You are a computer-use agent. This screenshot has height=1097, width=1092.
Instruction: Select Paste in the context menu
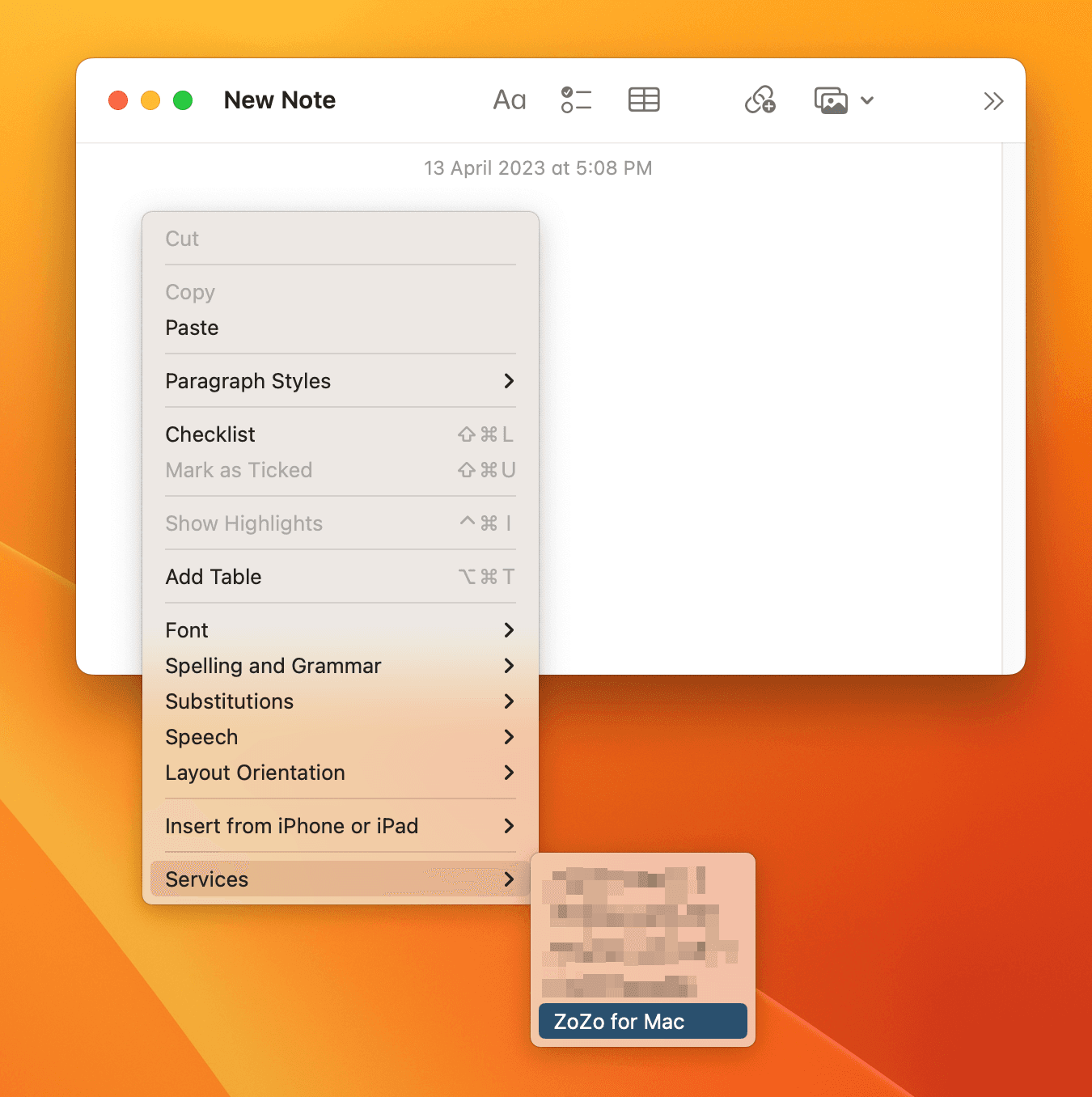(341, 328)
